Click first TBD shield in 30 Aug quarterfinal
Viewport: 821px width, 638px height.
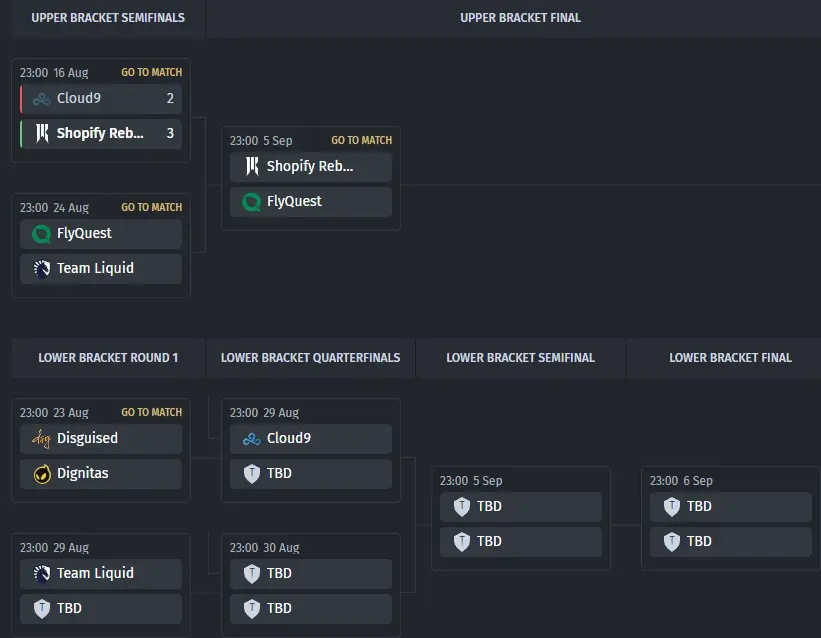[252, 574]
